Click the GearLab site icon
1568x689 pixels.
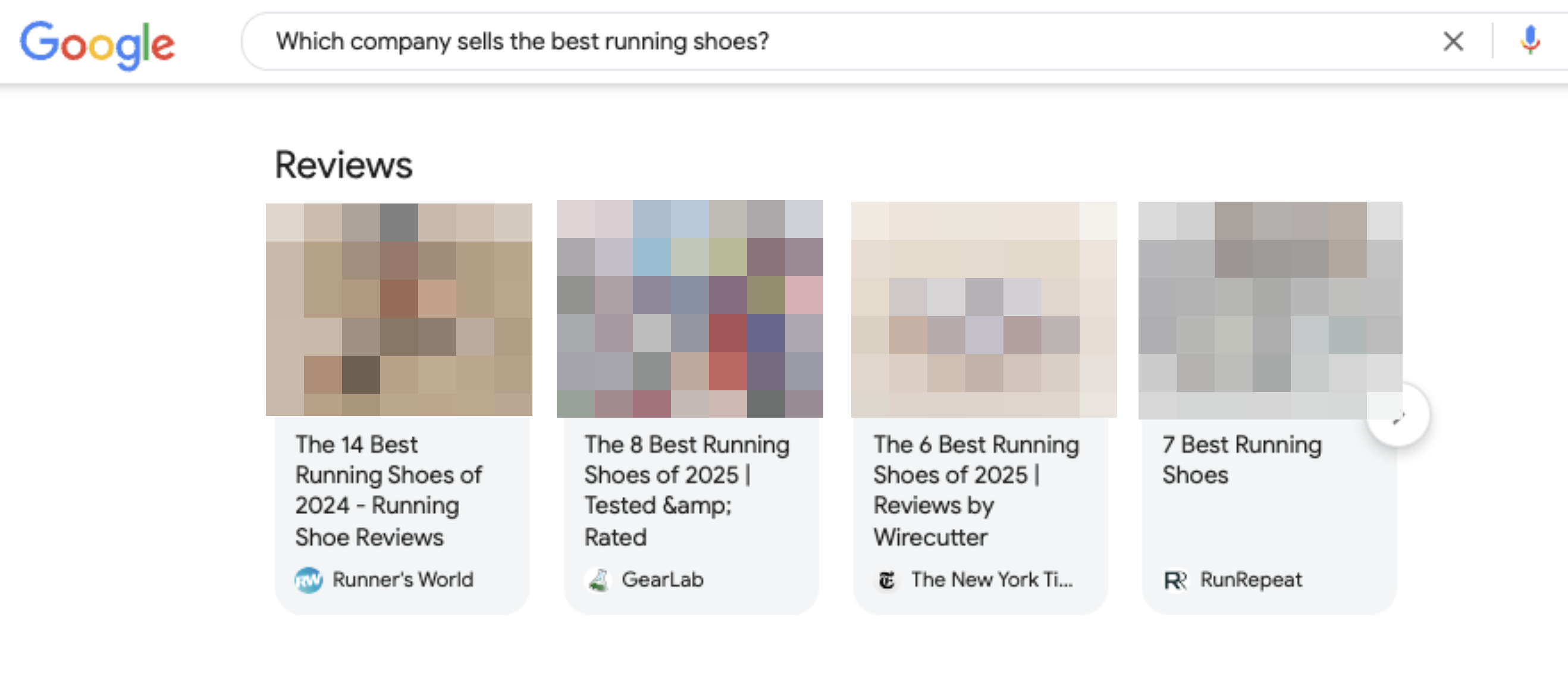pos(598,580)
